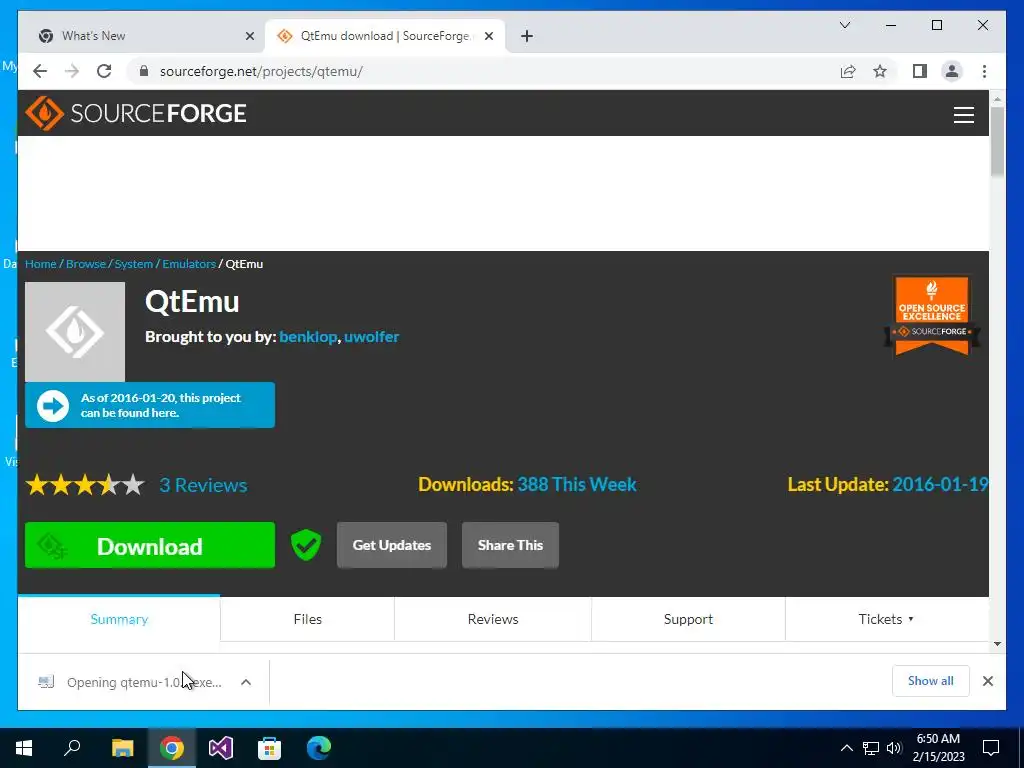This screenshot has width=1024, height=768.
Task: Click the green shield checkmark icon
Action: click(x=306, y=545)
